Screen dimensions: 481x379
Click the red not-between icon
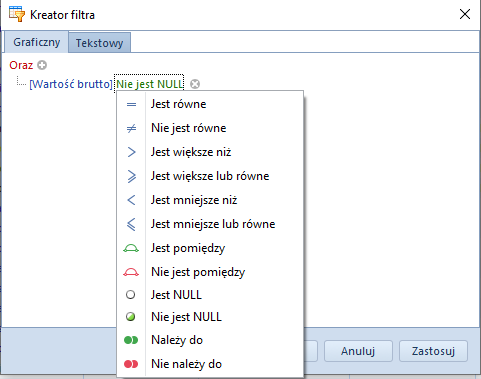[131, 272]
